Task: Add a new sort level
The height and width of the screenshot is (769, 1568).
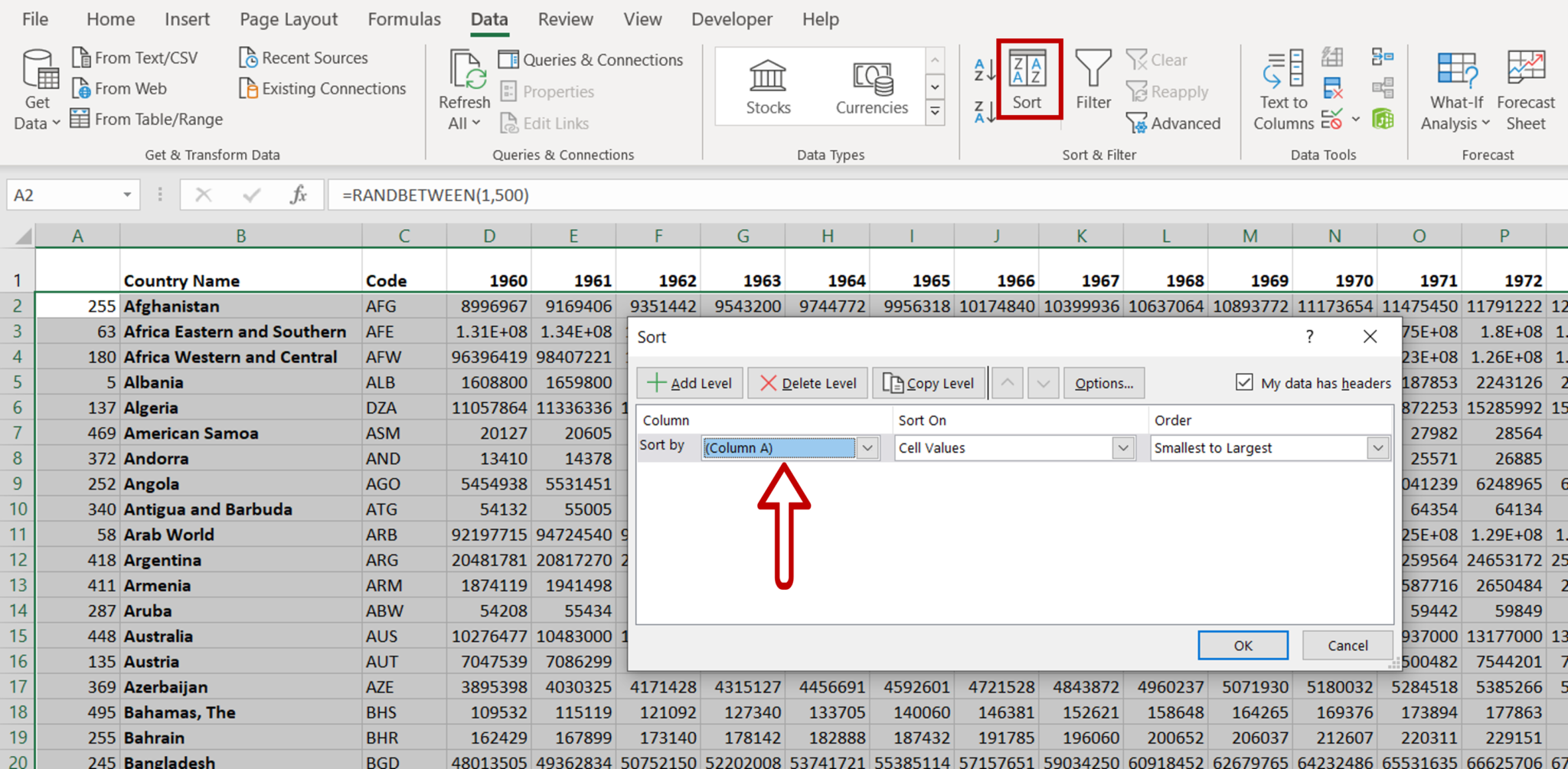Action: point(688,383)
